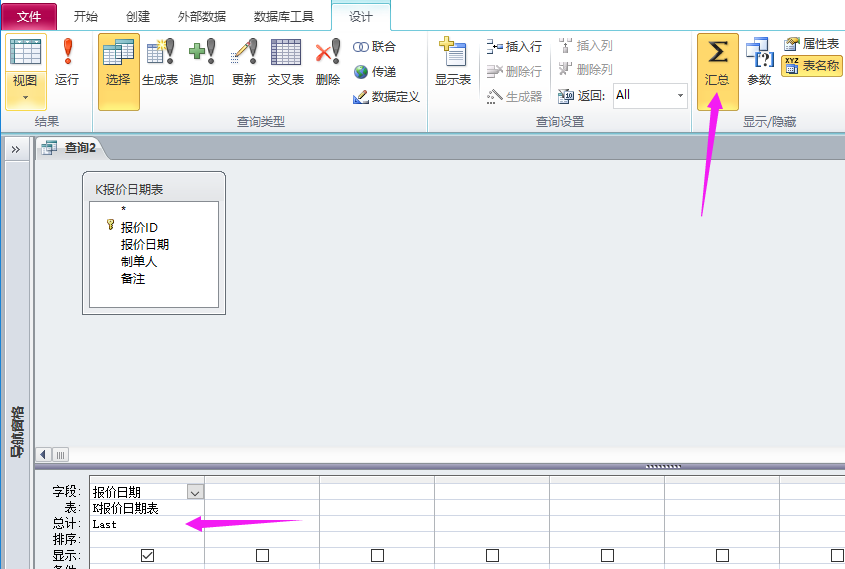This screenshot has width=845, height=569.
Task: Run the query with 运行
Action: tap(67, 62)
